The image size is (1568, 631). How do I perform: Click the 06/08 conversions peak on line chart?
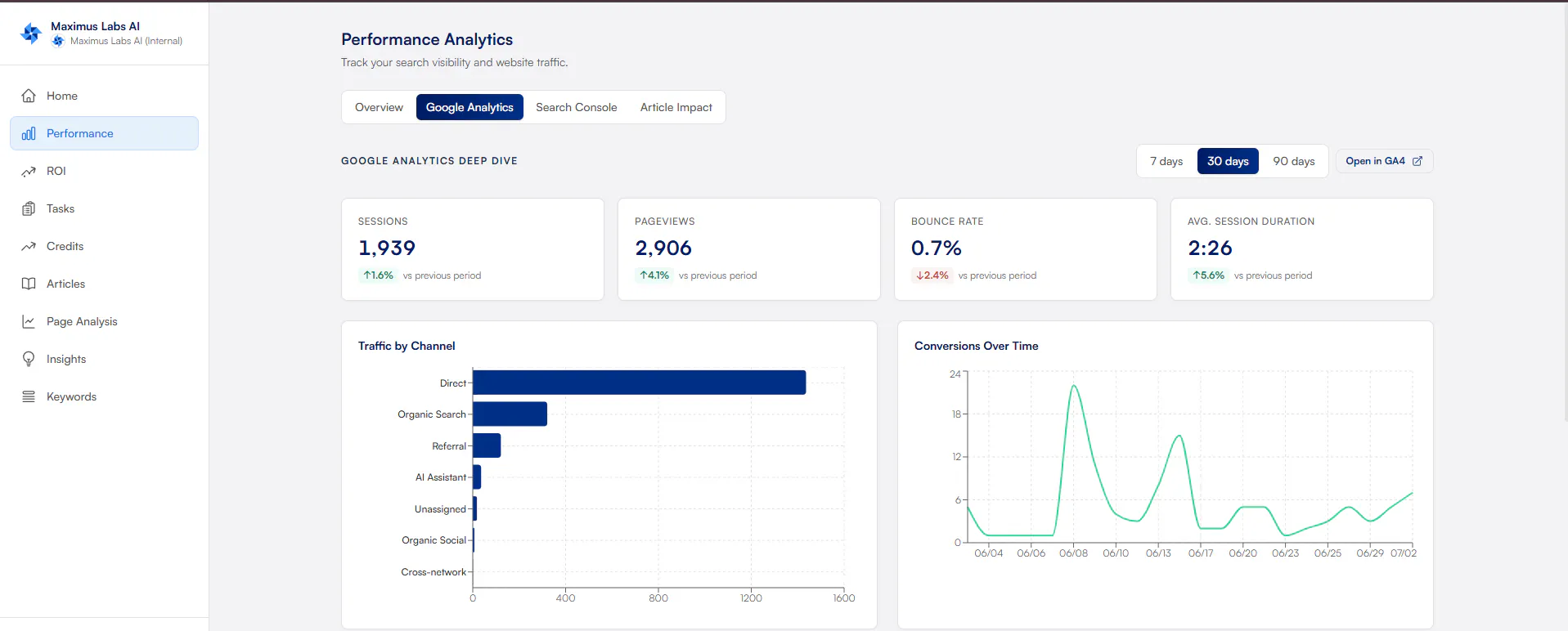coord(1073,386)
